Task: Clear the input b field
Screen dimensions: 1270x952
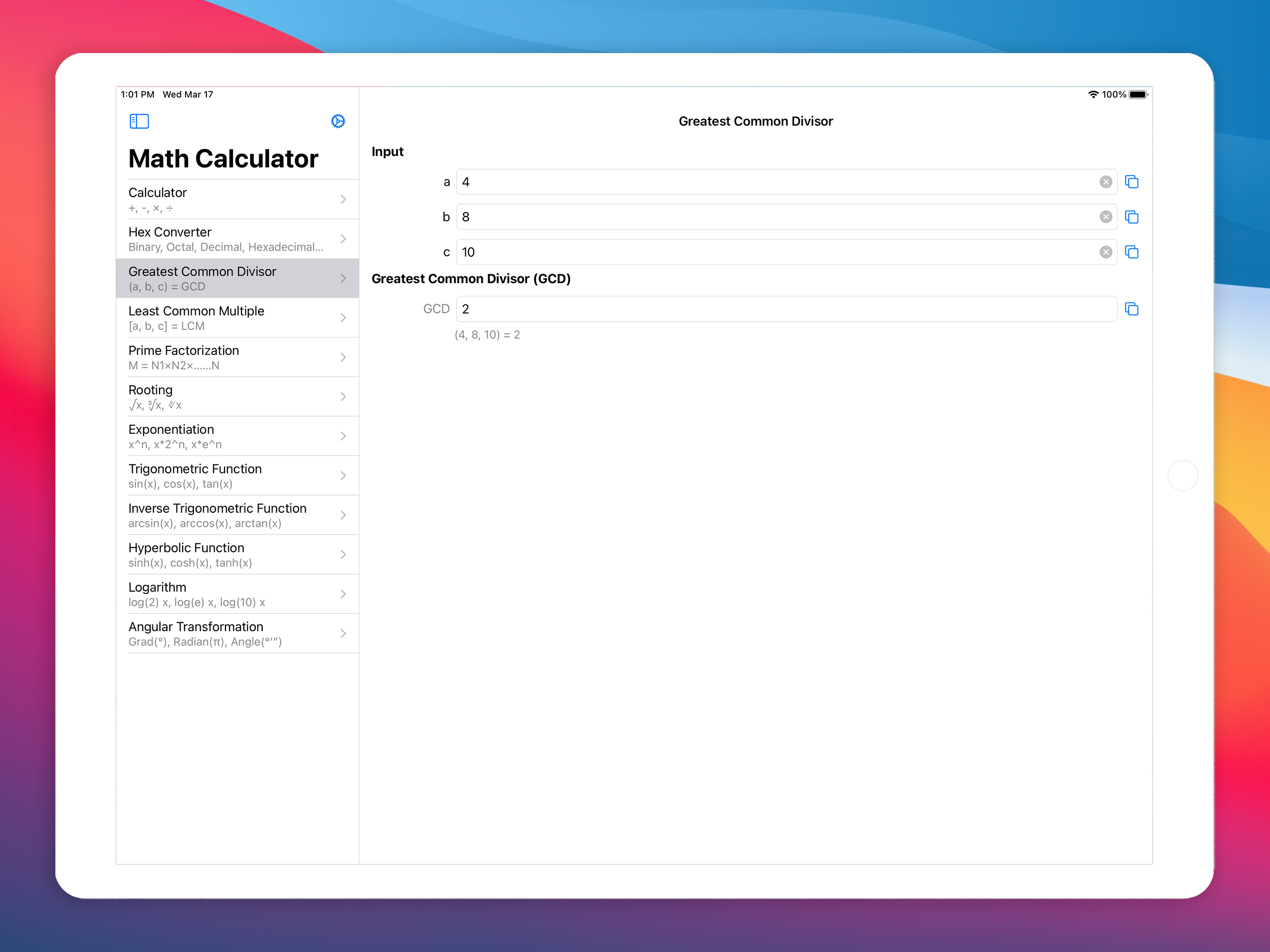Action: click(1105, 217)
